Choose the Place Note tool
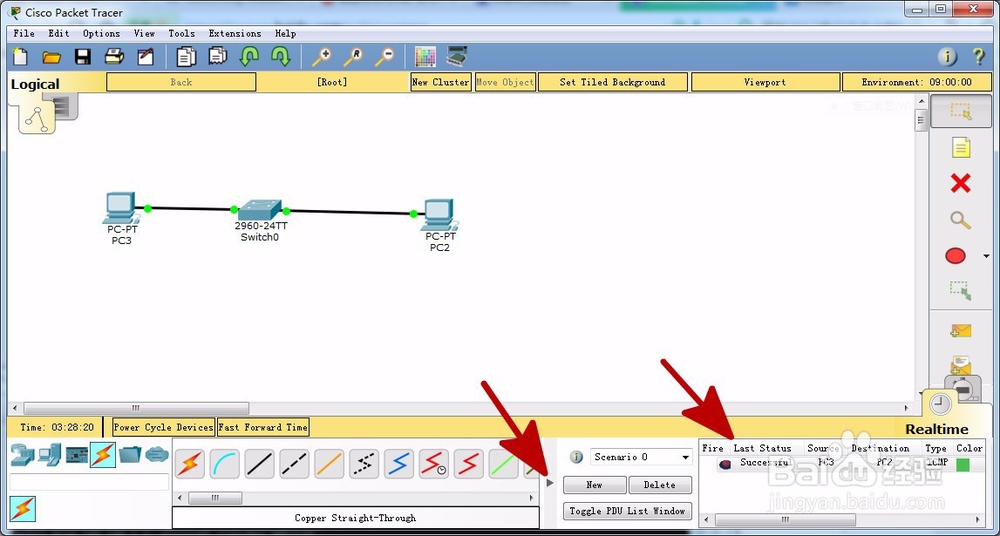This screenshot has height=536, width=1000. click(960, 147)
